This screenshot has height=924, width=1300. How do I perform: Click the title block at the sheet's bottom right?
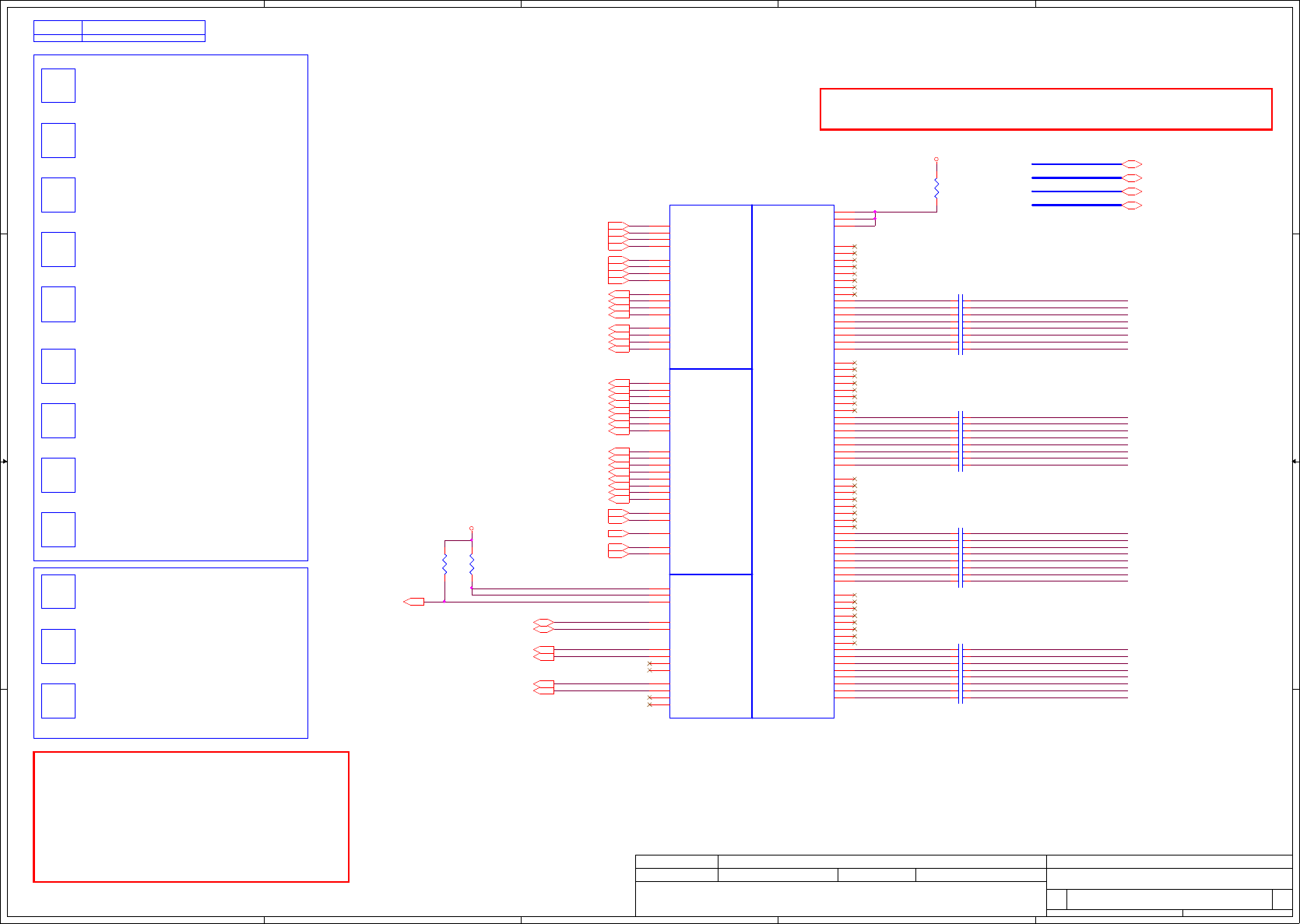point(964,886)
